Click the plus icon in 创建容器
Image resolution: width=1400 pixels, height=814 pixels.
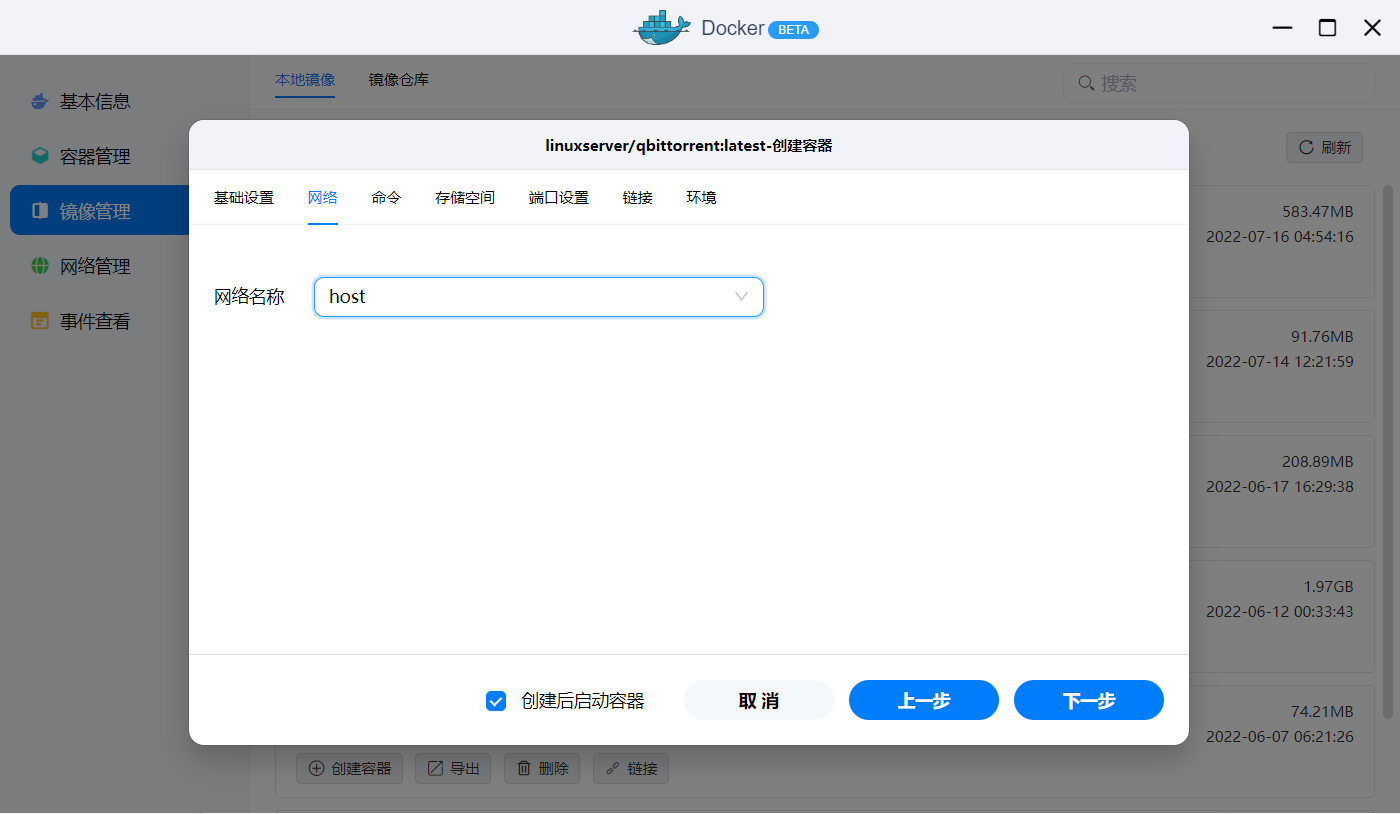point(316,768)
